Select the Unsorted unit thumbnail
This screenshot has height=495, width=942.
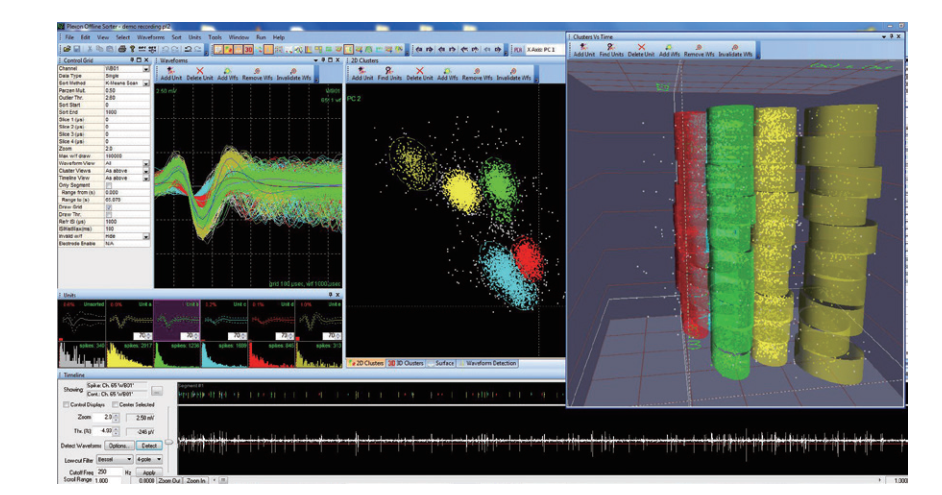pos(82,321)
